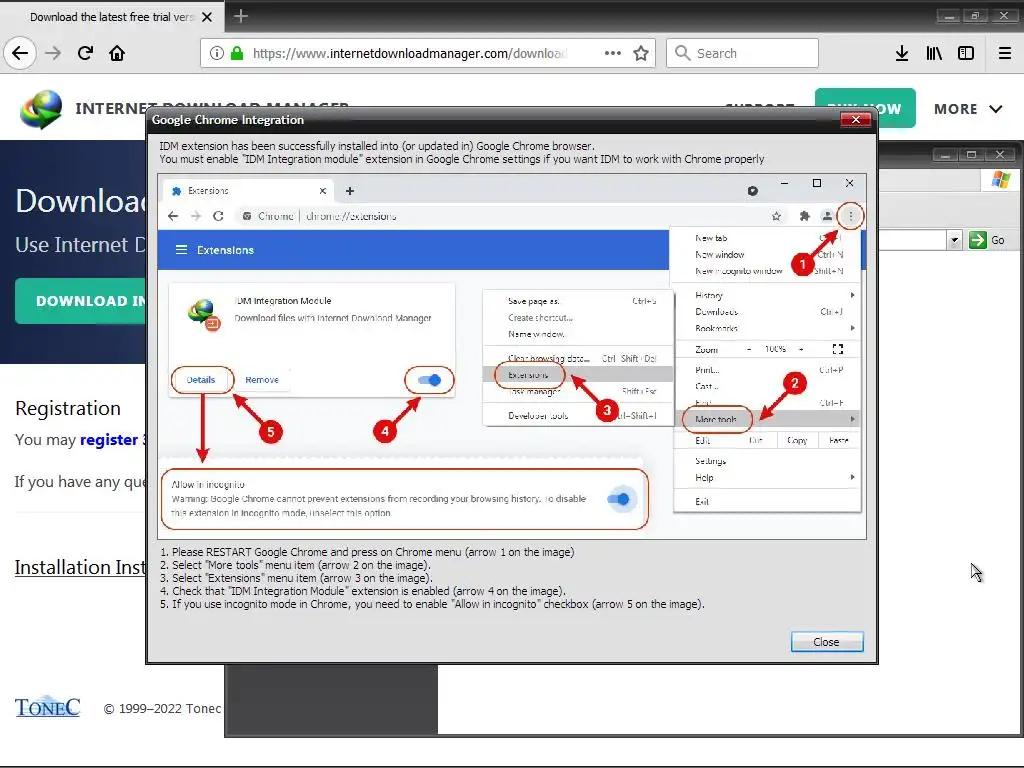1024x768 pixels.
Task: Maximize the background window behind dialog
Action: click(972, 155)
